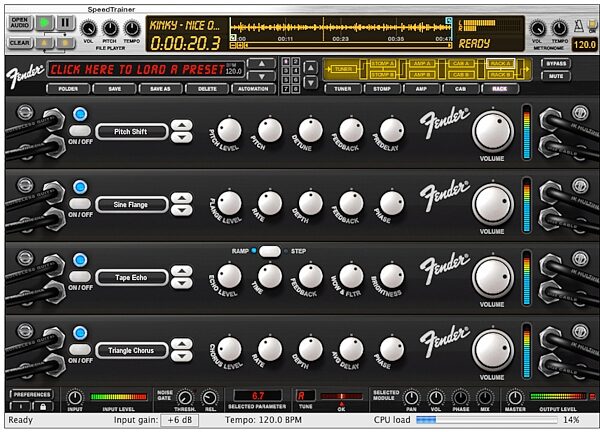Click the Tape Echo next-effect down arrow
The width and height of the screenshot is (600, 432).
point(182,283)
